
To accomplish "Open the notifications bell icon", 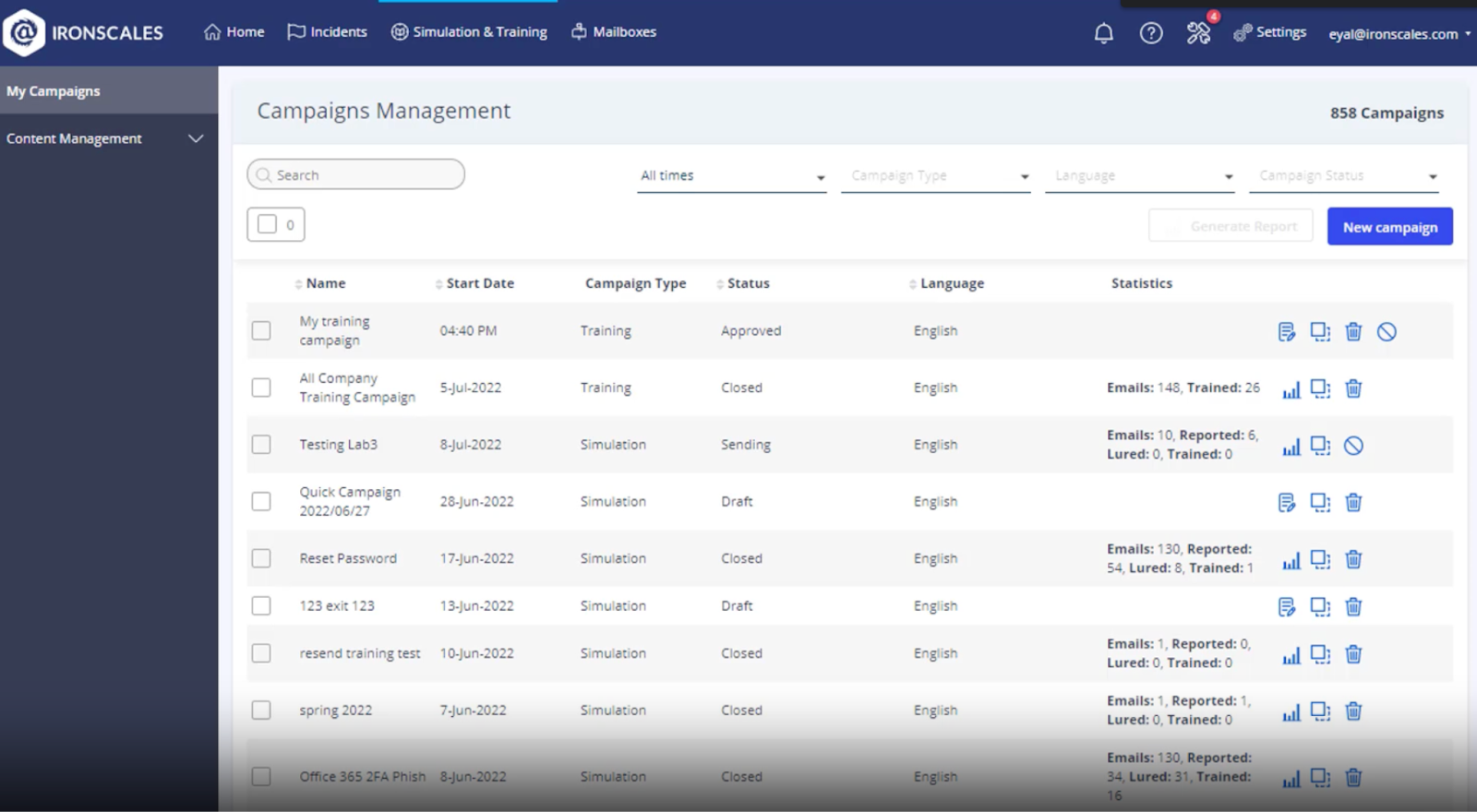I will coord(1103,34).
